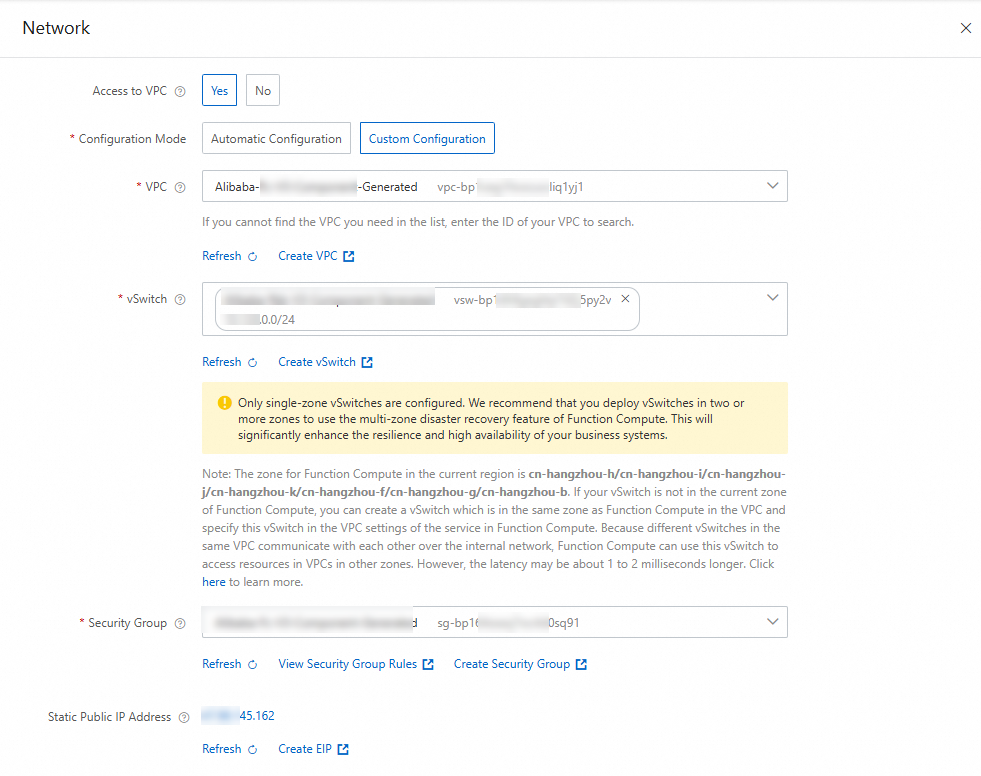Open the VPC dropdown list
The image size is (981, 776).
click(494, 186)
